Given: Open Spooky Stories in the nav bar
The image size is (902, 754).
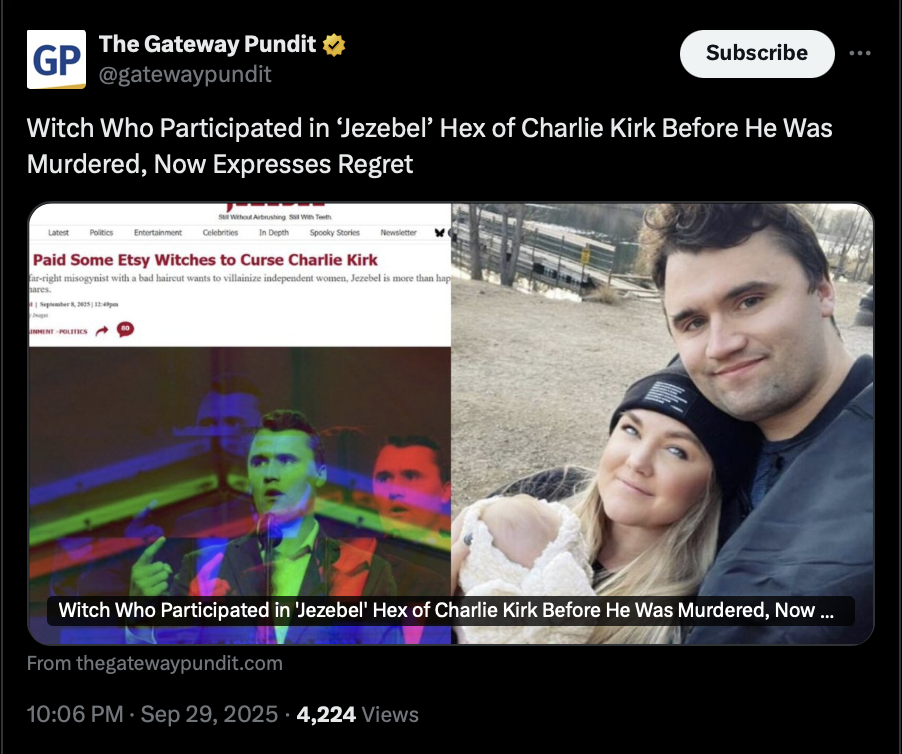Looking at the screenshot, I should 334,232.
